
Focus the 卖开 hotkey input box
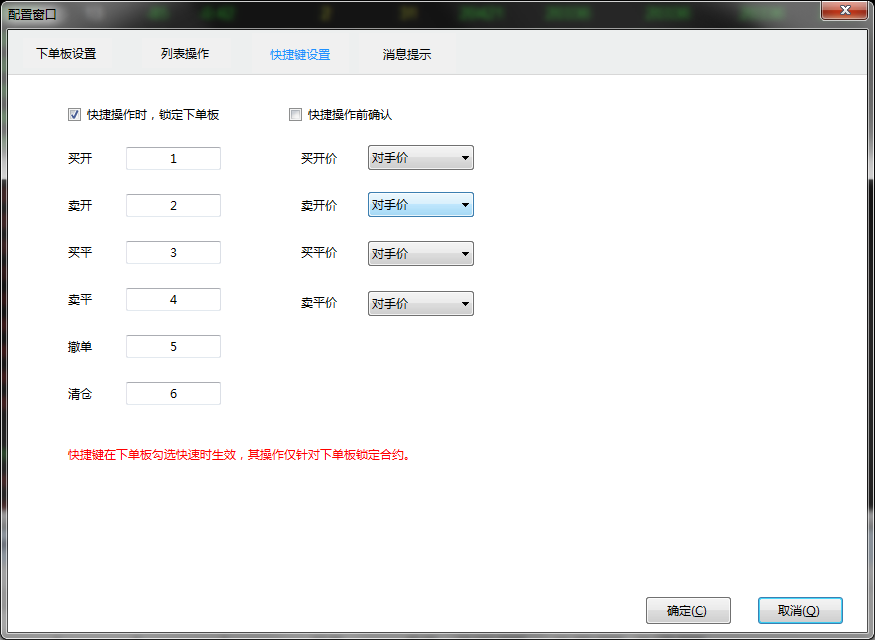173,205
